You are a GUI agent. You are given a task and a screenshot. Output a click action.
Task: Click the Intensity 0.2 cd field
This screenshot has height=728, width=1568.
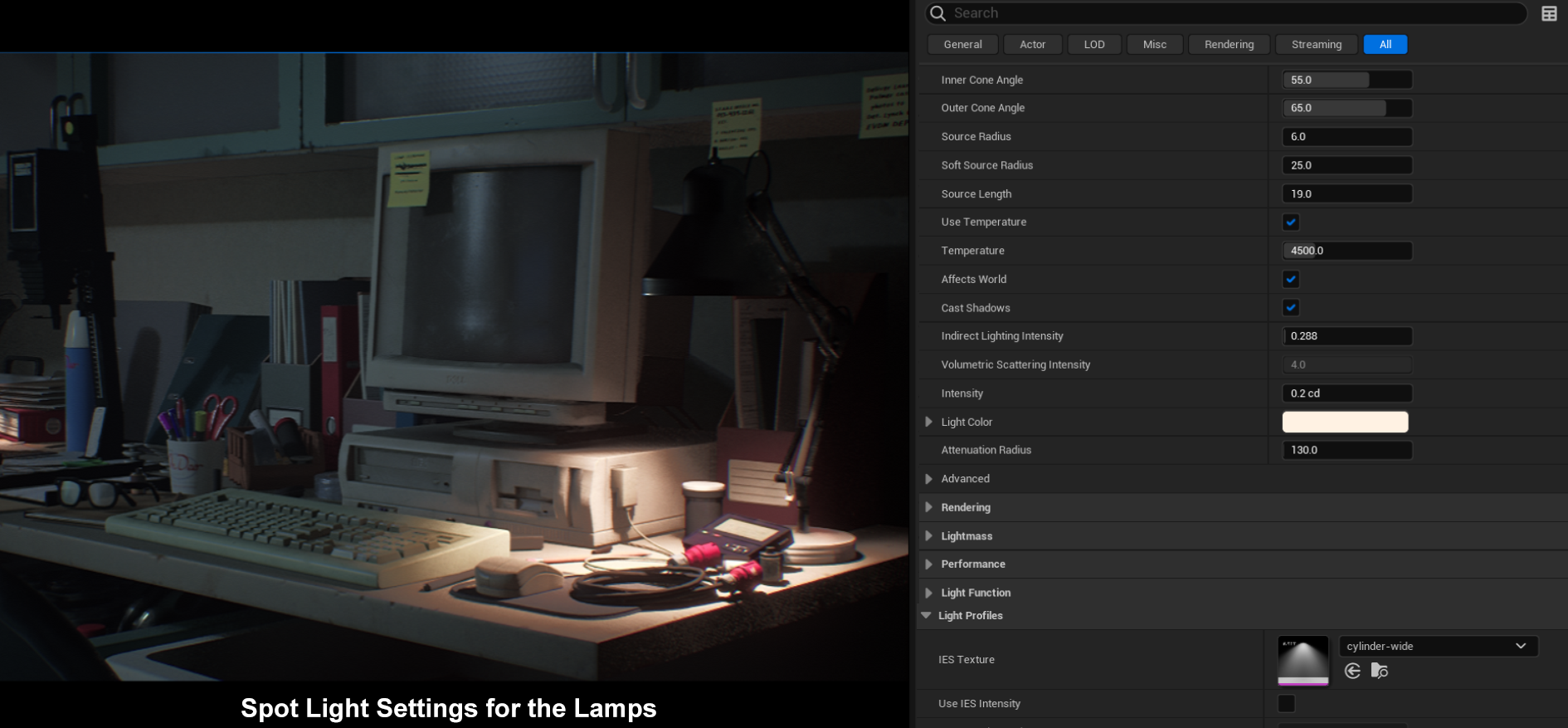click(1347, 393)
